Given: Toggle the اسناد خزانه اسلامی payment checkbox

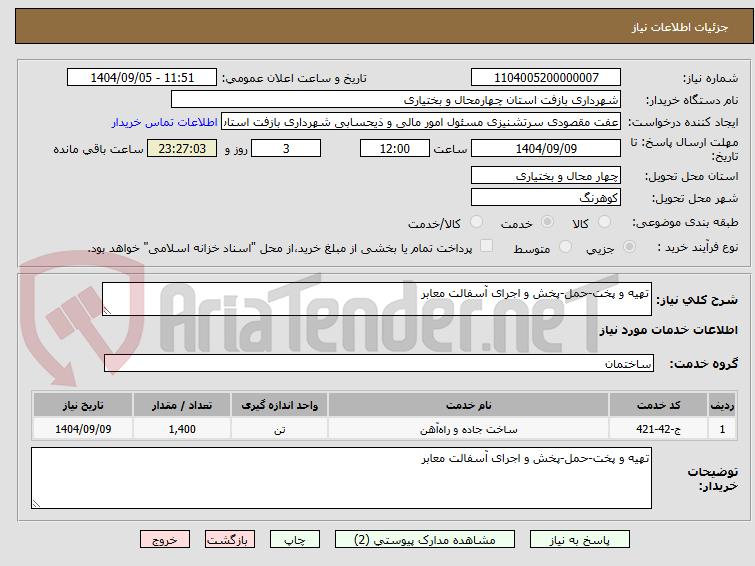Looking at the screenshot, I should (x=487, y=246).
